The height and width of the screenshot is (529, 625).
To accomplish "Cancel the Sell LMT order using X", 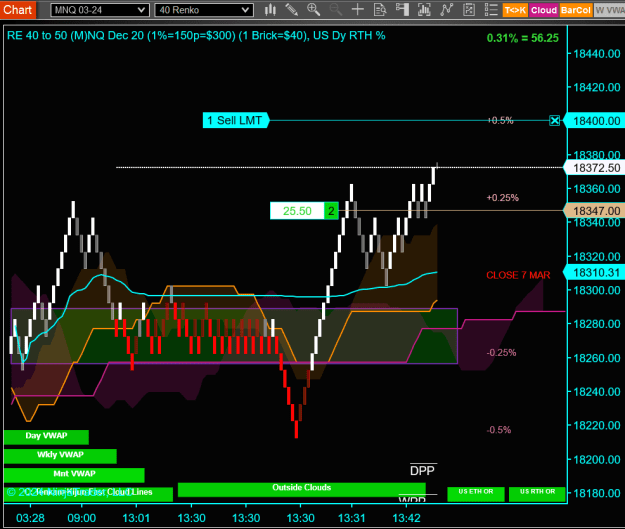I will (554, 120).
